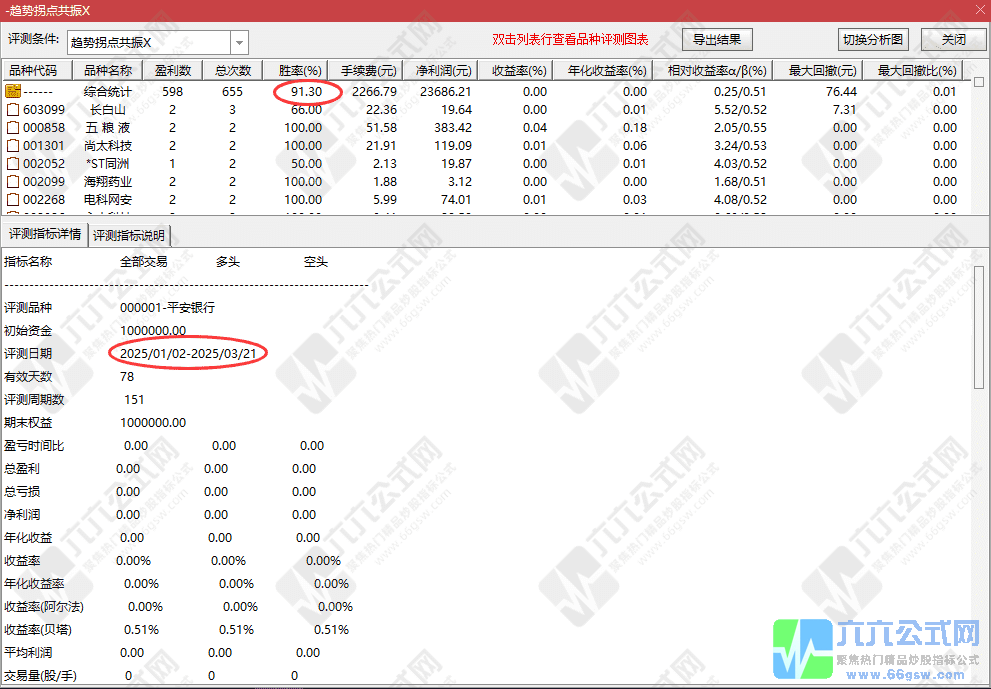Click the 切换分析图 button
Screen dimensions: 991x689
[x=872, y=40]
